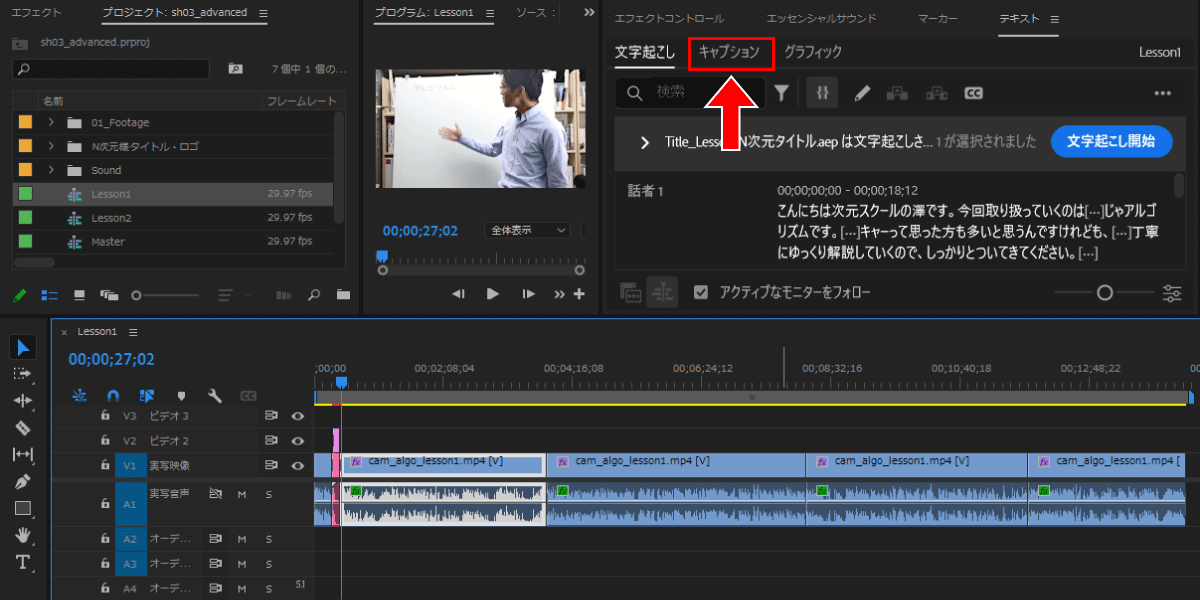Click the filter funnel in Text panel
Image resolution: width=1200 pixels, height=600 pixels.
[781, 93]
